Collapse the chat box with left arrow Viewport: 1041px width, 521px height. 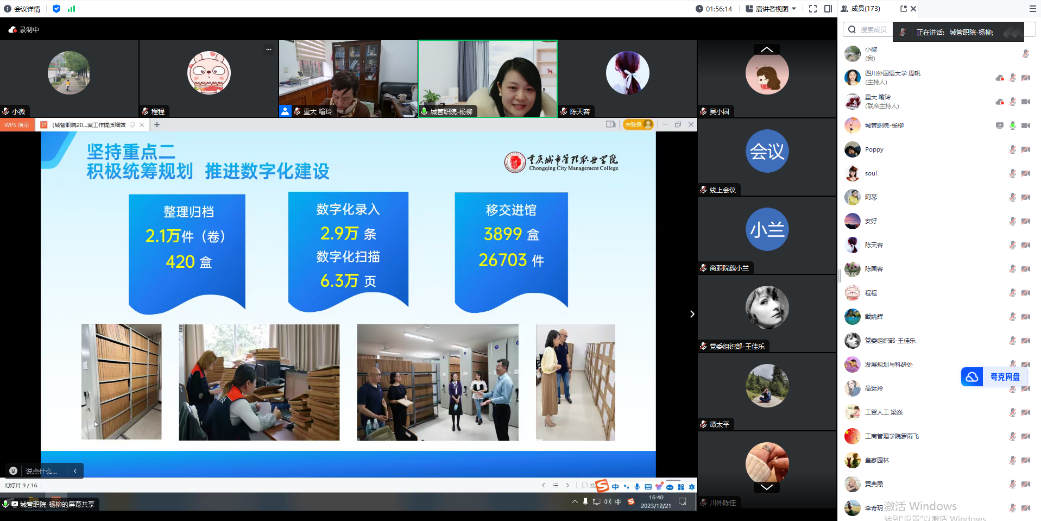tap(75, 471)
